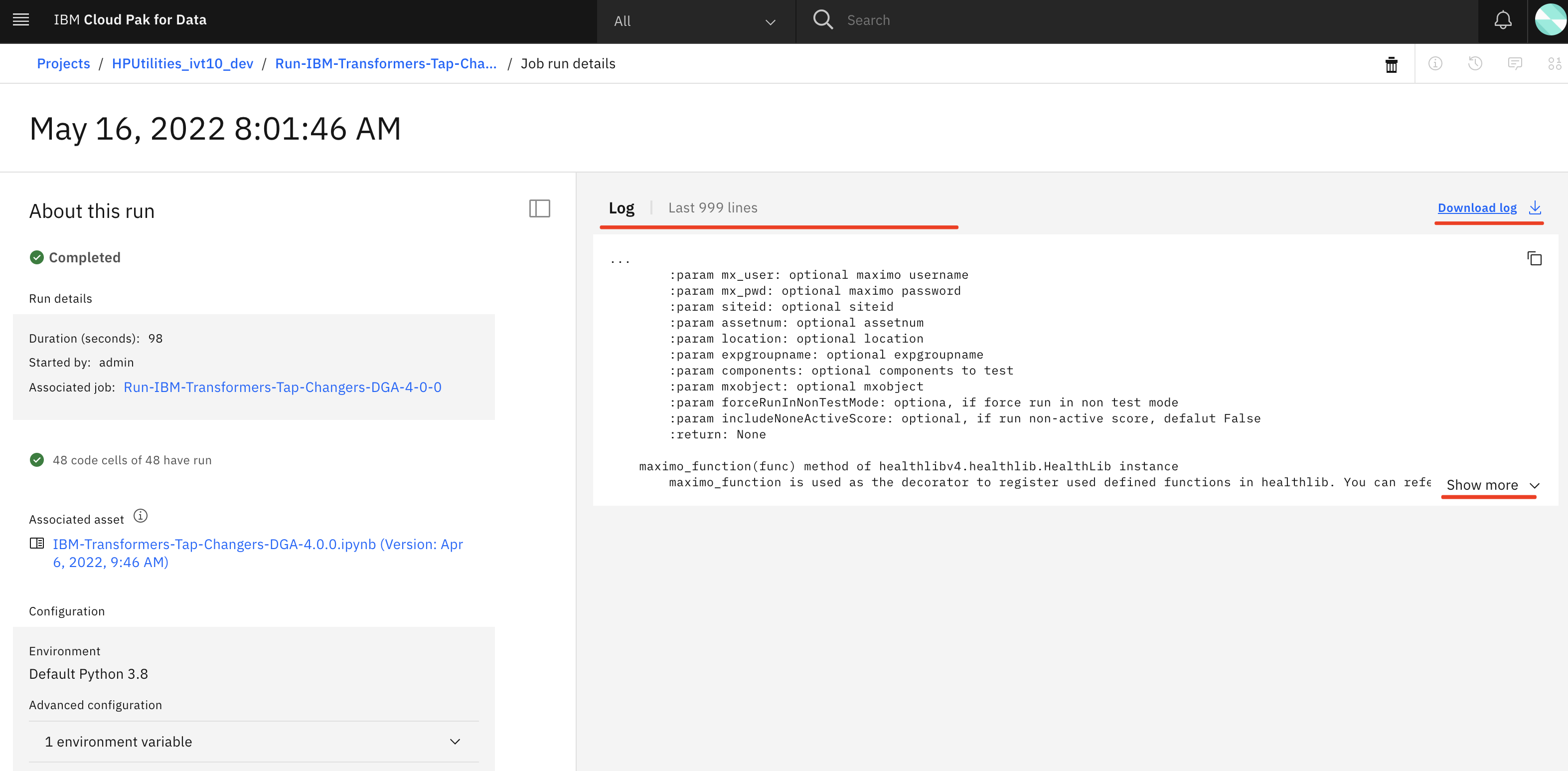Click the search magnifier icon
The width and height of the screenshot is (1568, 771).
point(823,19)
